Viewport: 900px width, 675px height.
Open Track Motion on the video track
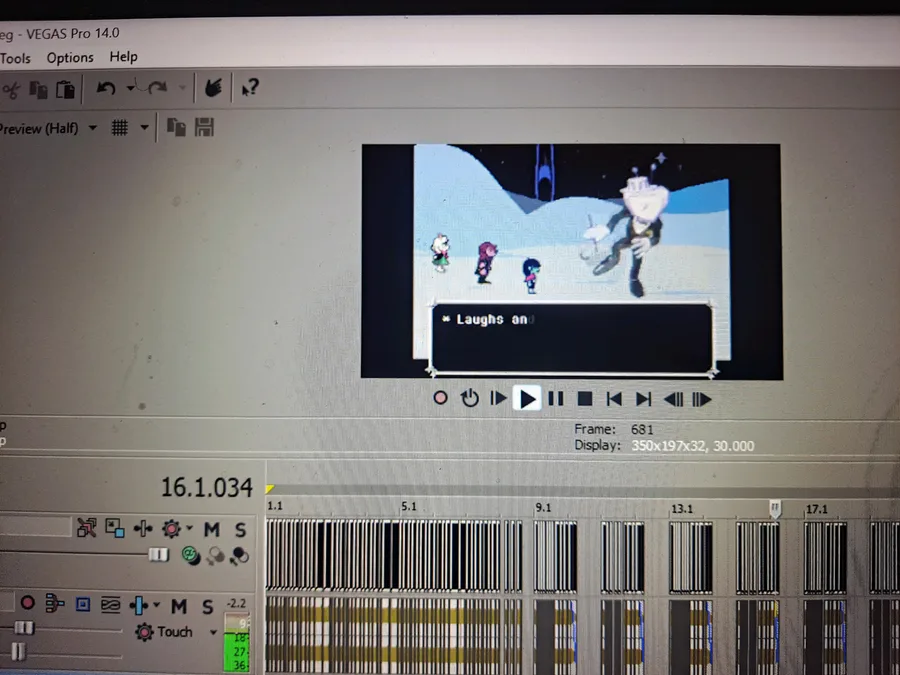coord(115,528)
